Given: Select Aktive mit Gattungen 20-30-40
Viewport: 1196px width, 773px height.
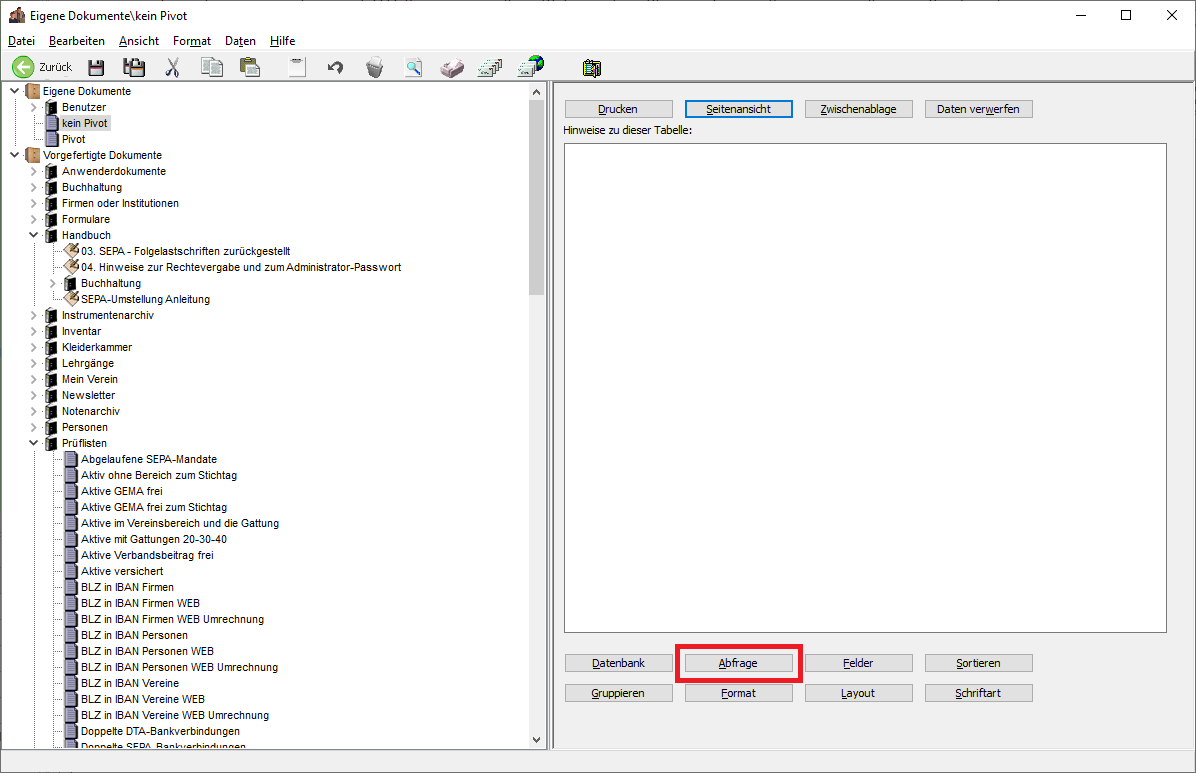Looking at the screenshot, I should click(x=154, y=539).
